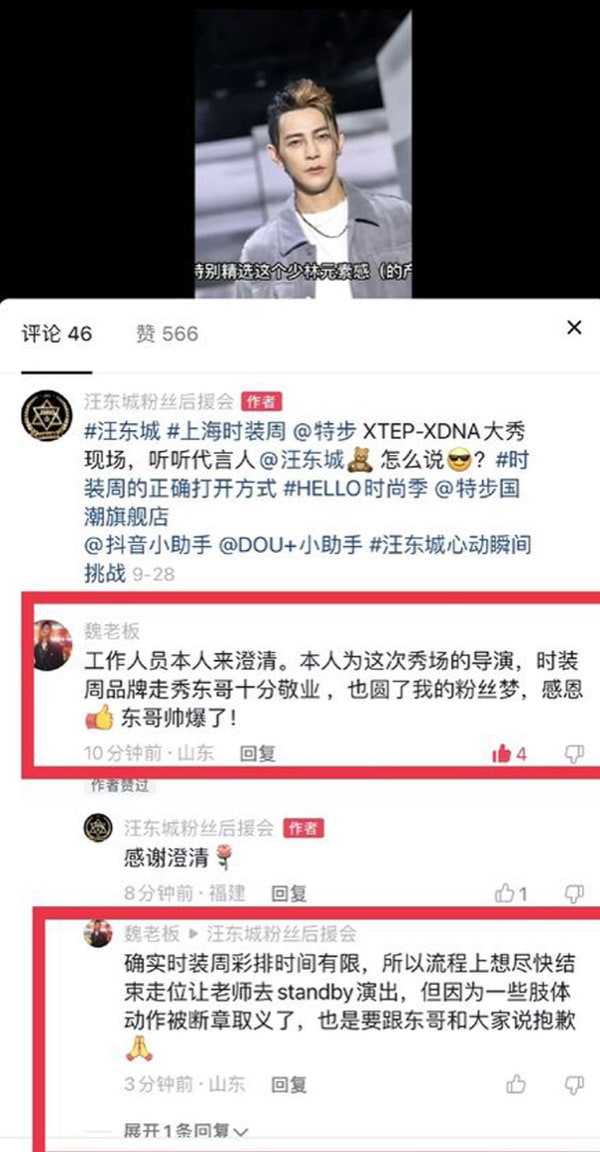Tap 魏老板's small avatar in the reply
Screen dimensions: 600x1152
click(98, 934)
